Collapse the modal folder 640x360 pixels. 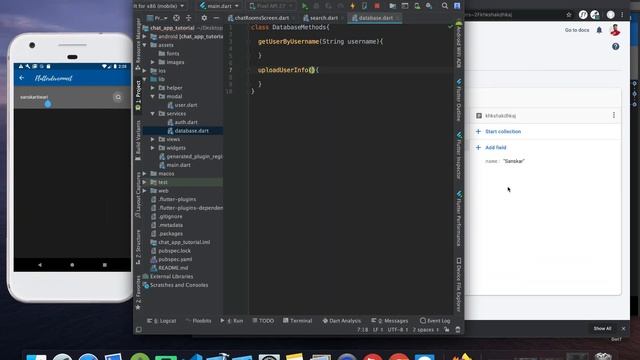(x=153, y=96)
